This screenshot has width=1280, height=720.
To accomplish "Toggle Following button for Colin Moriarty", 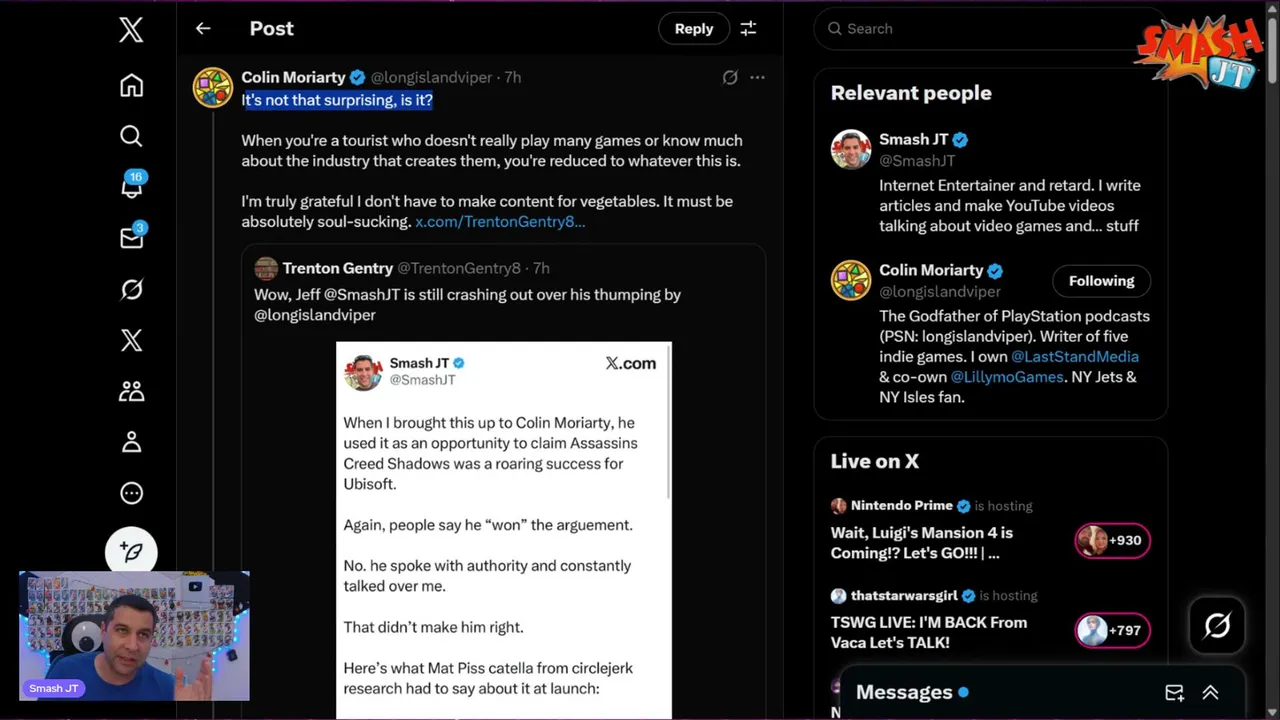I will 1101,281.
